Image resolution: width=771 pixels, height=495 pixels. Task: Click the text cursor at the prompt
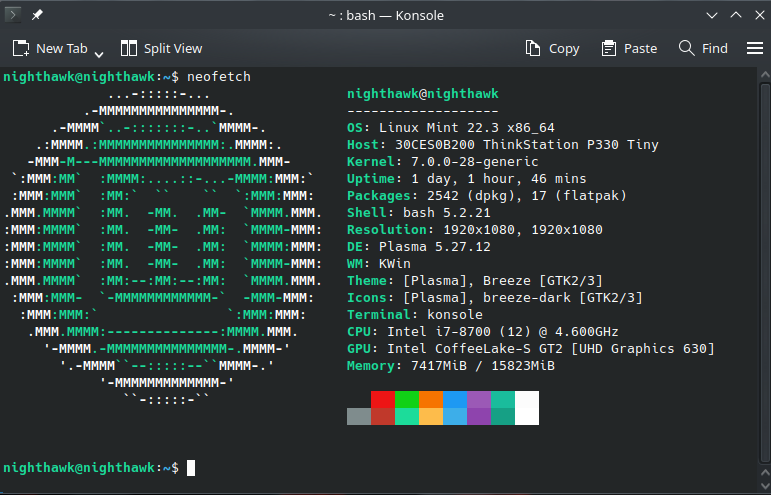[191, 468]
